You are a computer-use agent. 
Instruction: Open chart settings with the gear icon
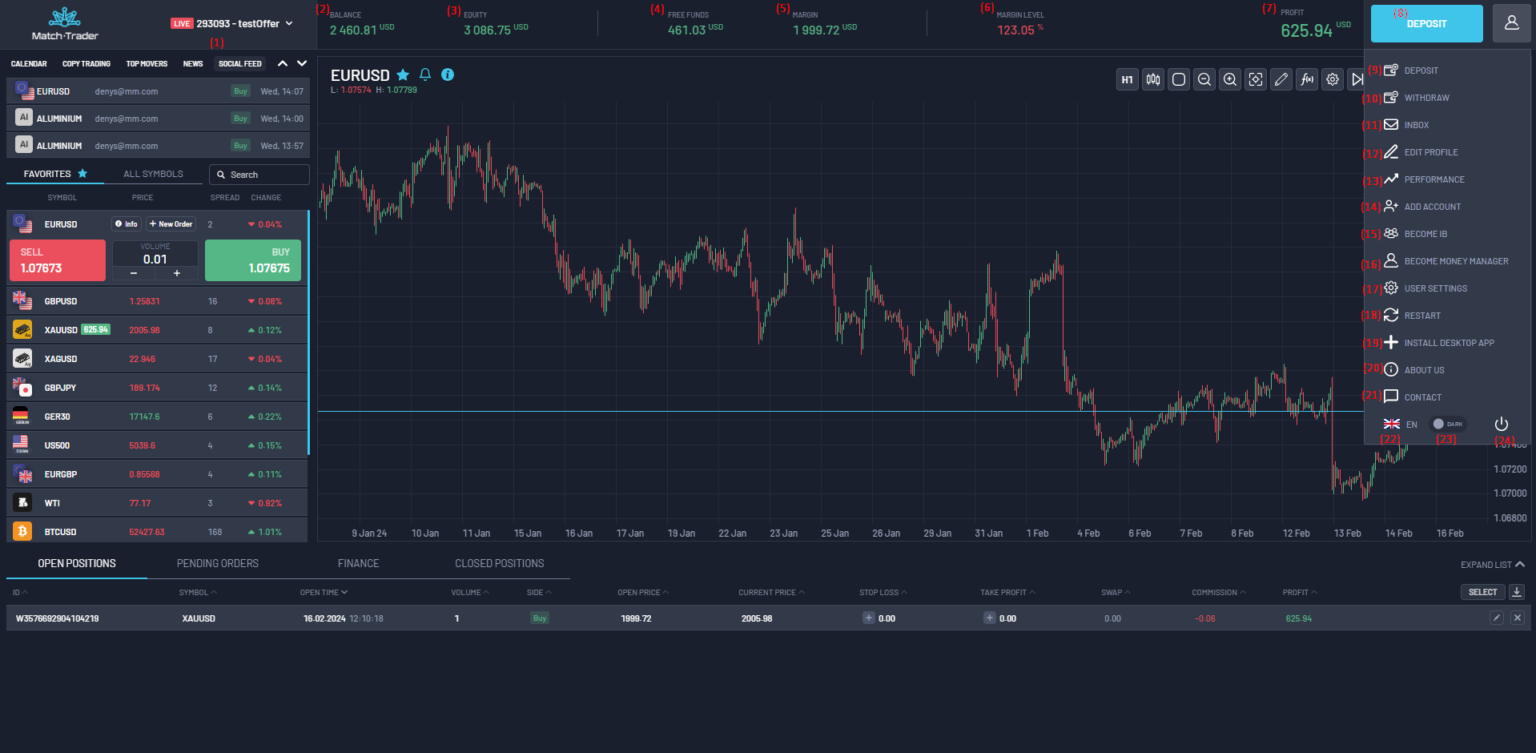1332,79
